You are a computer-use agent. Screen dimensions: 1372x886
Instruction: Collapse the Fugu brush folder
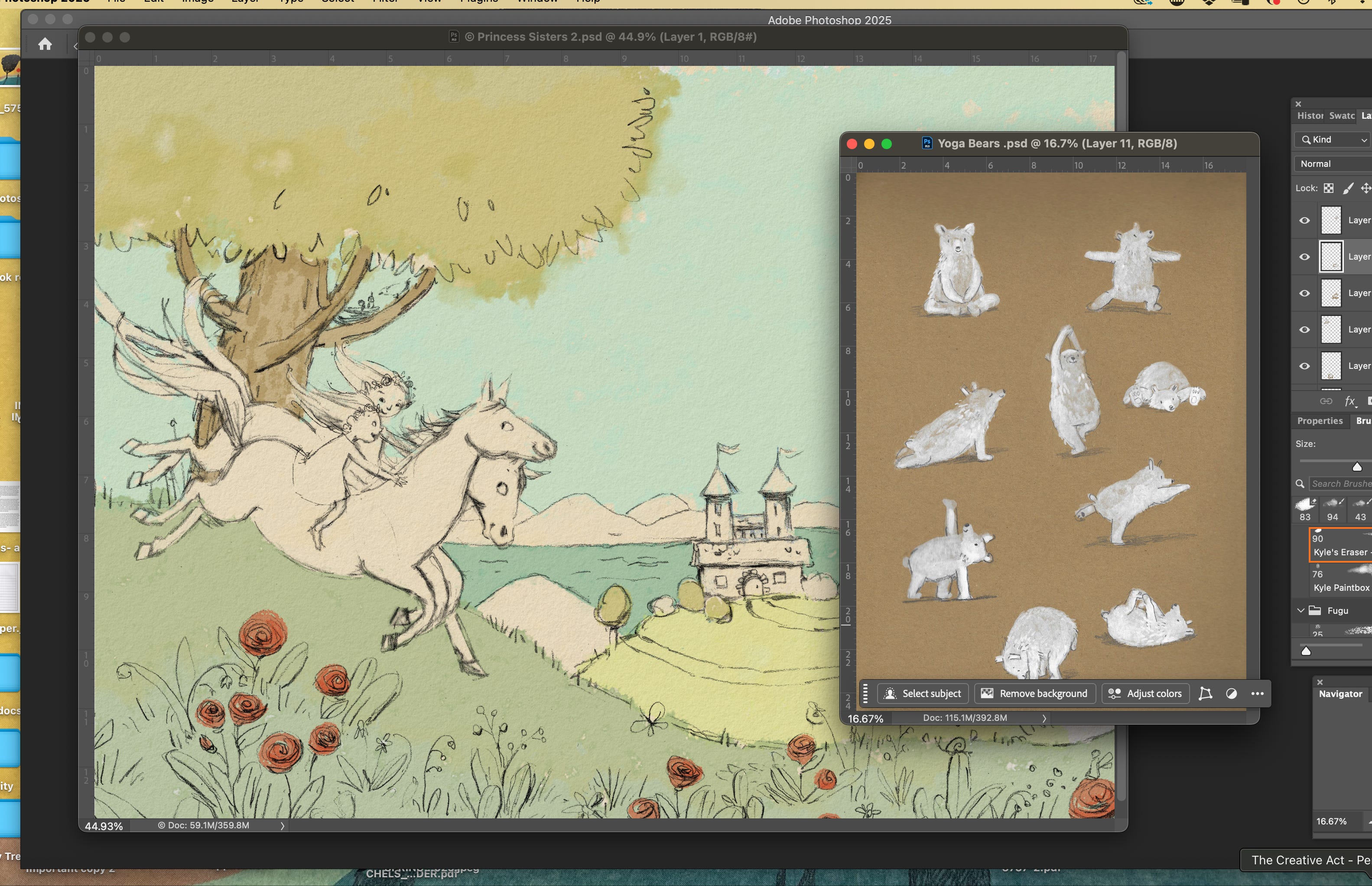coord(1300,610)
